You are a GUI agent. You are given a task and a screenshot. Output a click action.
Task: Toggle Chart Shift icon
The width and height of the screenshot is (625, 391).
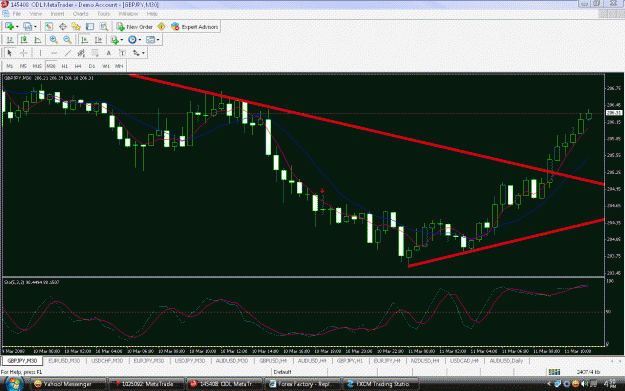(98, 40)
